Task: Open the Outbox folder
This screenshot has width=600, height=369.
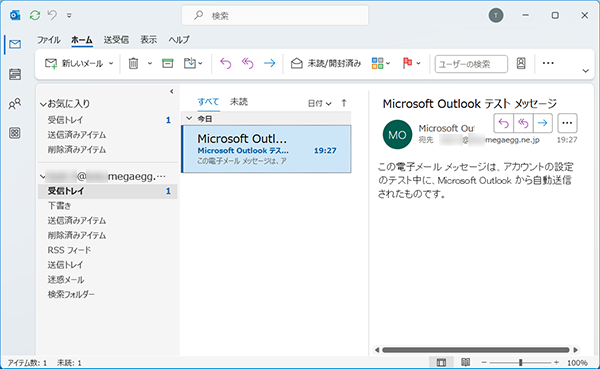Action: pyautogui.click(x=107, y=265)
